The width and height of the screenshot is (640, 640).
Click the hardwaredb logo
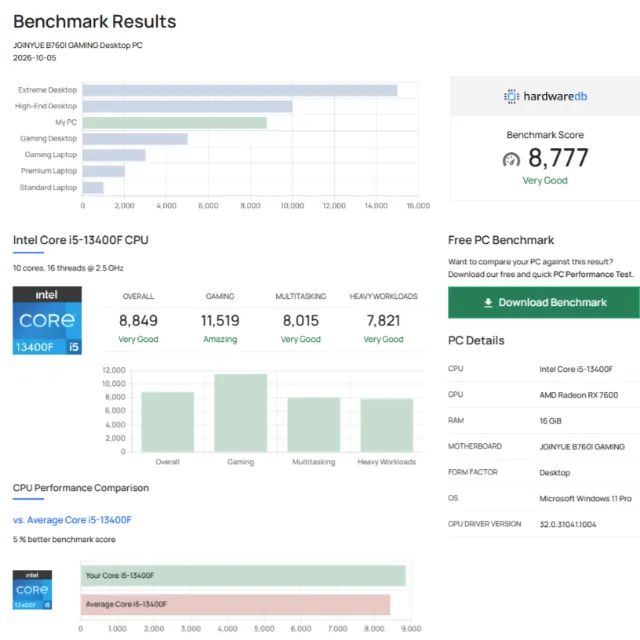(545, 97)
